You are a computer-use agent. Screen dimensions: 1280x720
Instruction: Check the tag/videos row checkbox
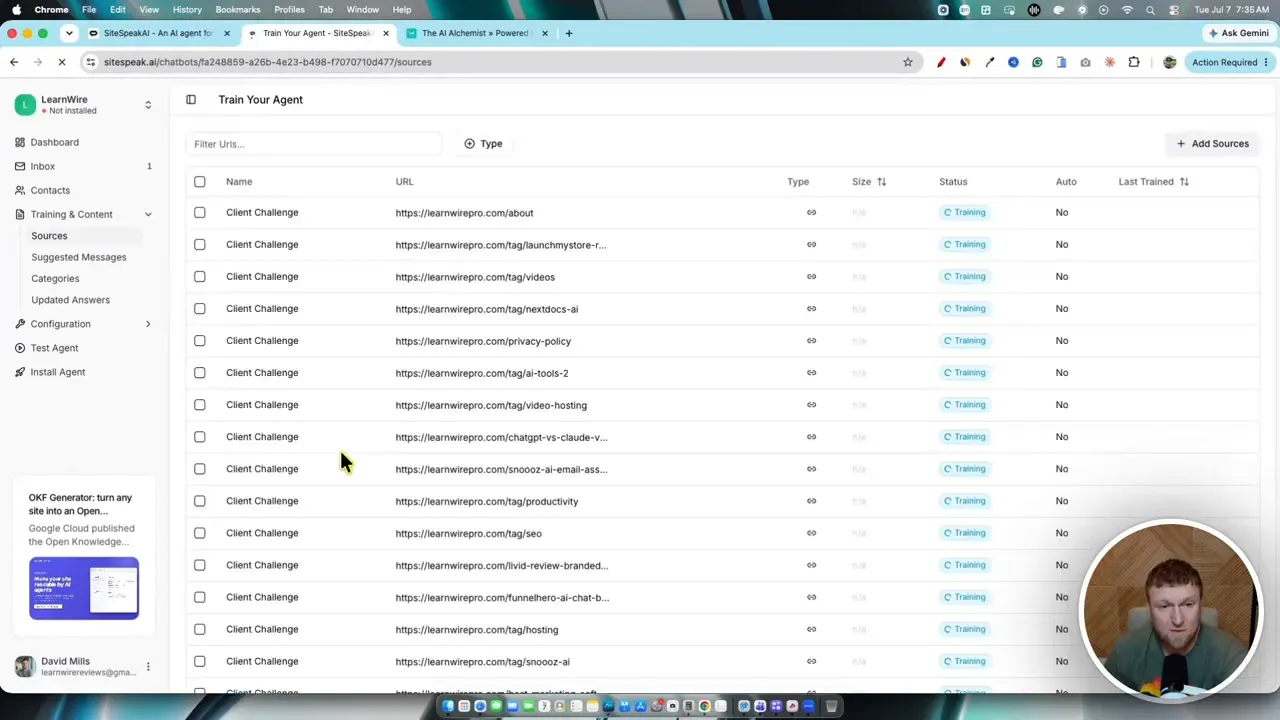tap(200, 276)
